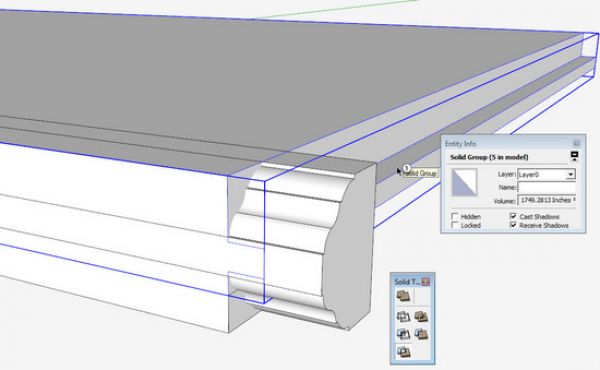Uncheck Receive Shadows option
This screenshot has width=600, height=370.
coord(514,225)
